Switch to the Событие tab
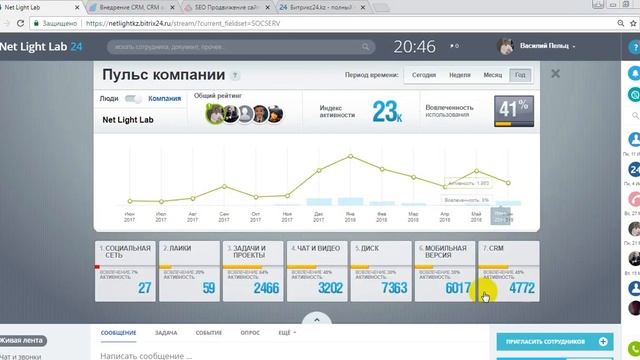This screenshot has width=640, height=360. click(209, 333)
